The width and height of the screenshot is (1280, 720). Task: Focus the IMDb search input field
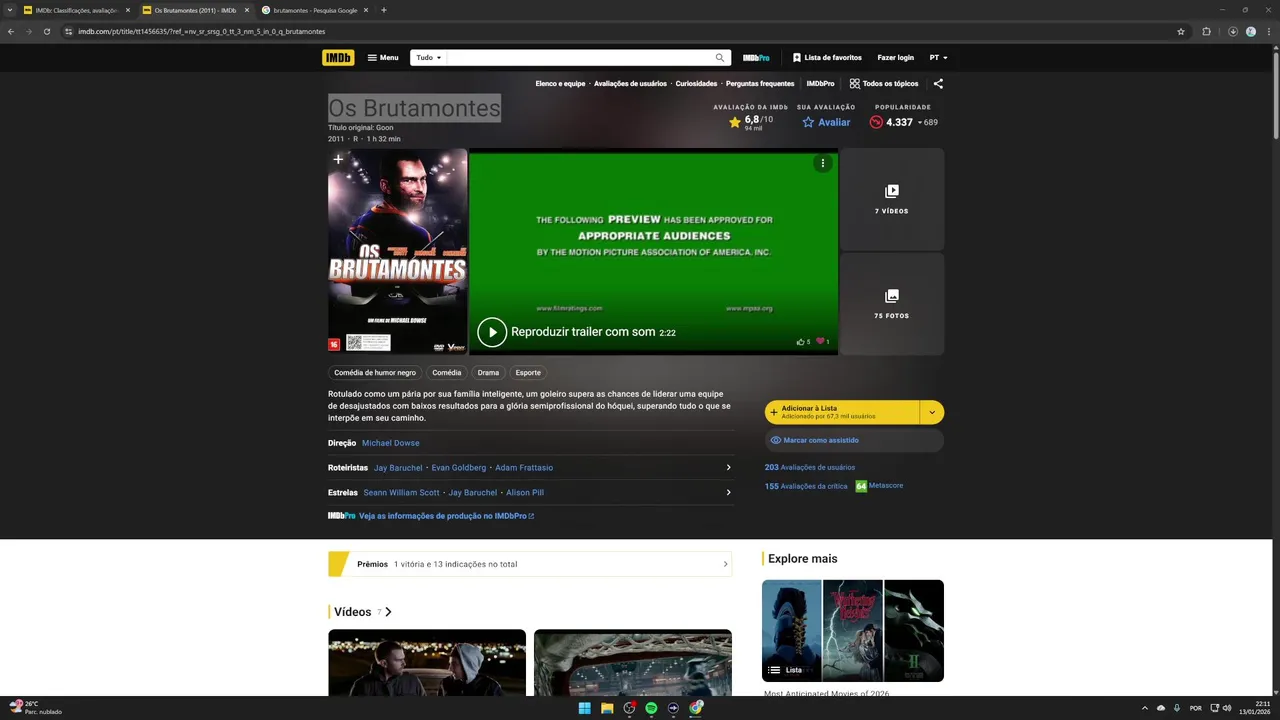click(x=579, y=58)
